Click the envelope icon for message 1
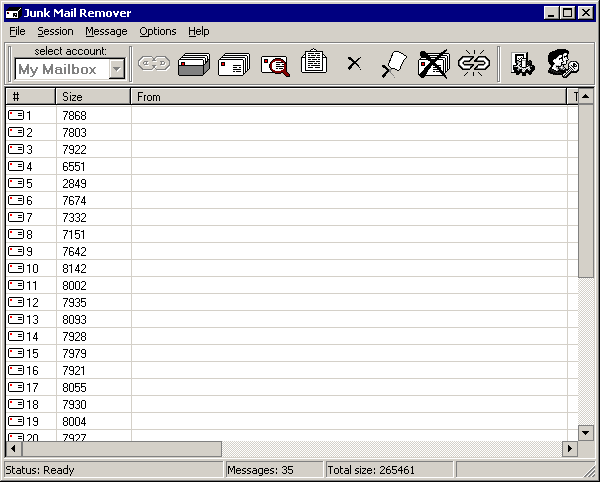600x482 pixels. [x=16, y=115]
